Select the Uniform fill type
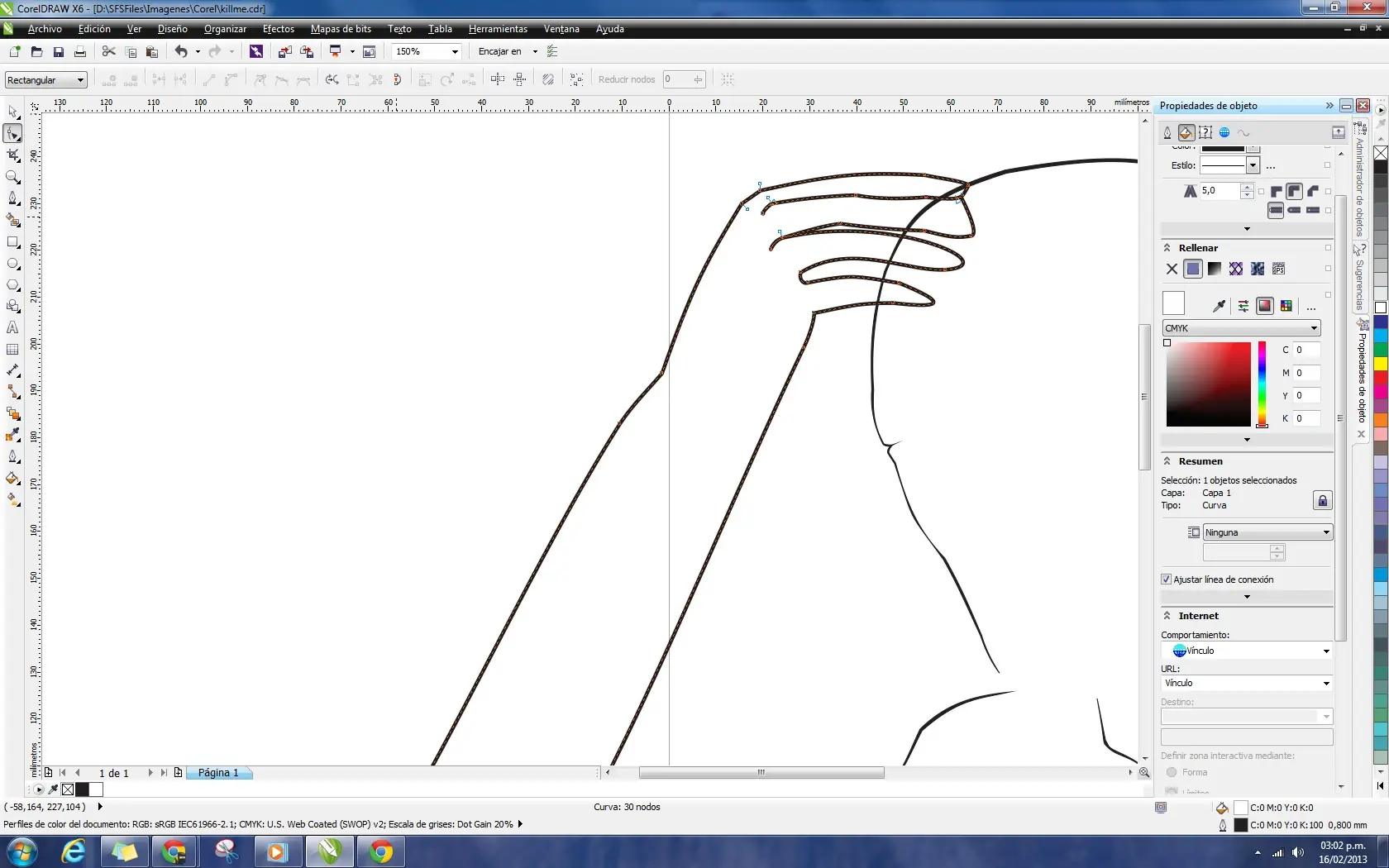Viewport: 1389px width, 868px height. pos(1193,269)
